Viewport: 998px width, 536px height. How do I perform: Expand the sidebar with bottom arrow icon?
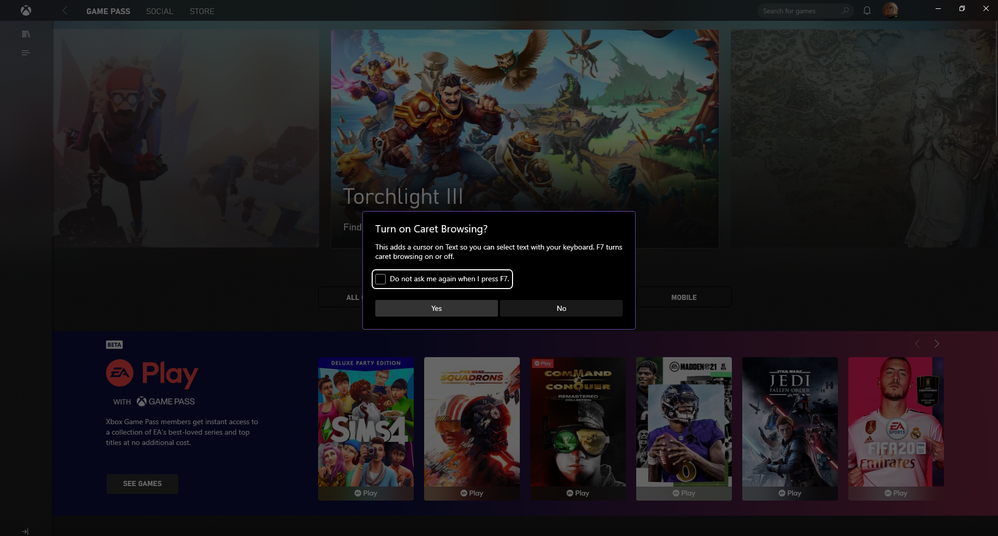pyautogui.click(x=25, y=531)
